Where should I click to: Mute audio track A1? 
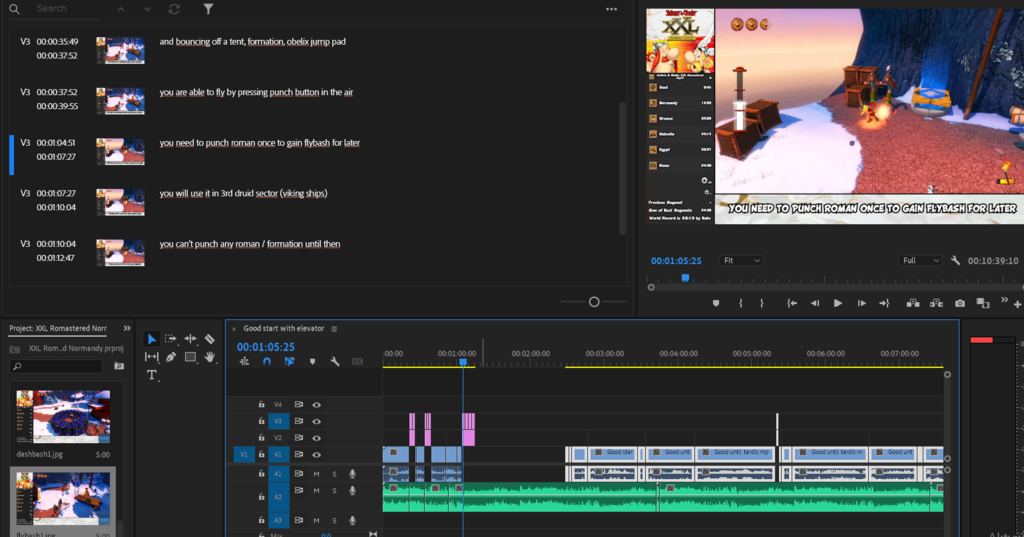coord(316,474)
